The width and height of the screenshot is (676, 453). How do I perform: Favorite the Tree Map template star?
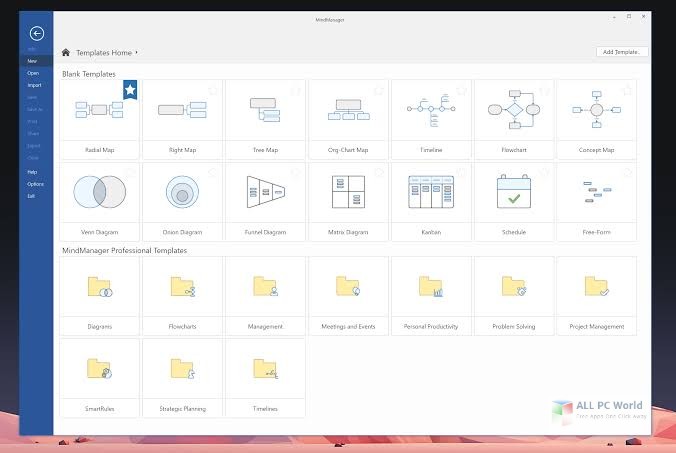[296, 91]
